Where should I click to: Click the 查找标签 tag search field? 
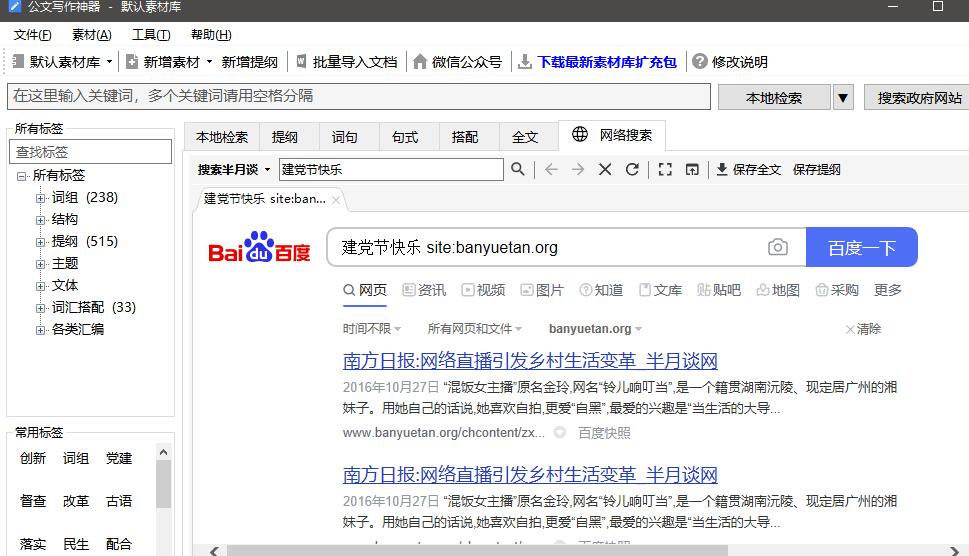pos(90,151)
